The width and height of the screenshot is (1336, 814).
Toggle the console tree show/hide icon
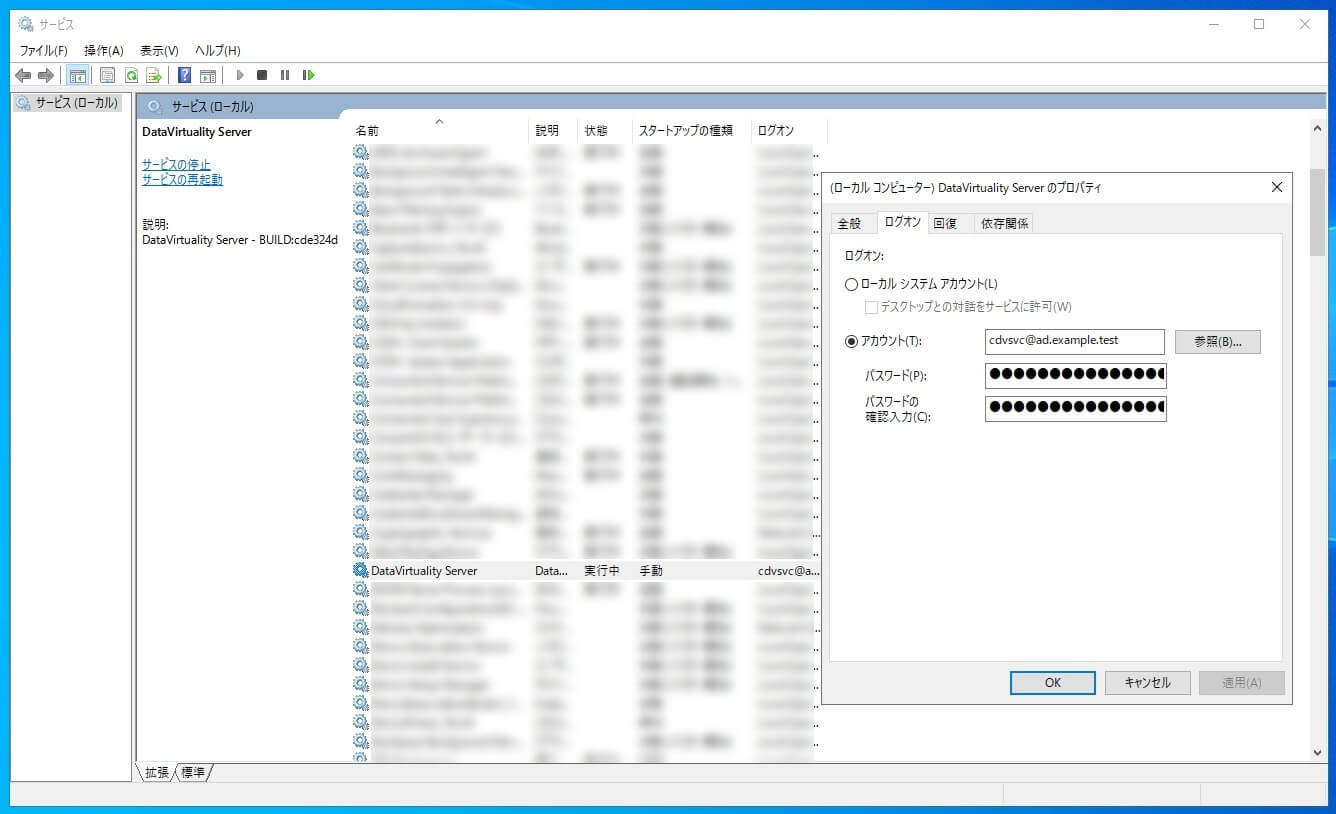coord(77,75)
